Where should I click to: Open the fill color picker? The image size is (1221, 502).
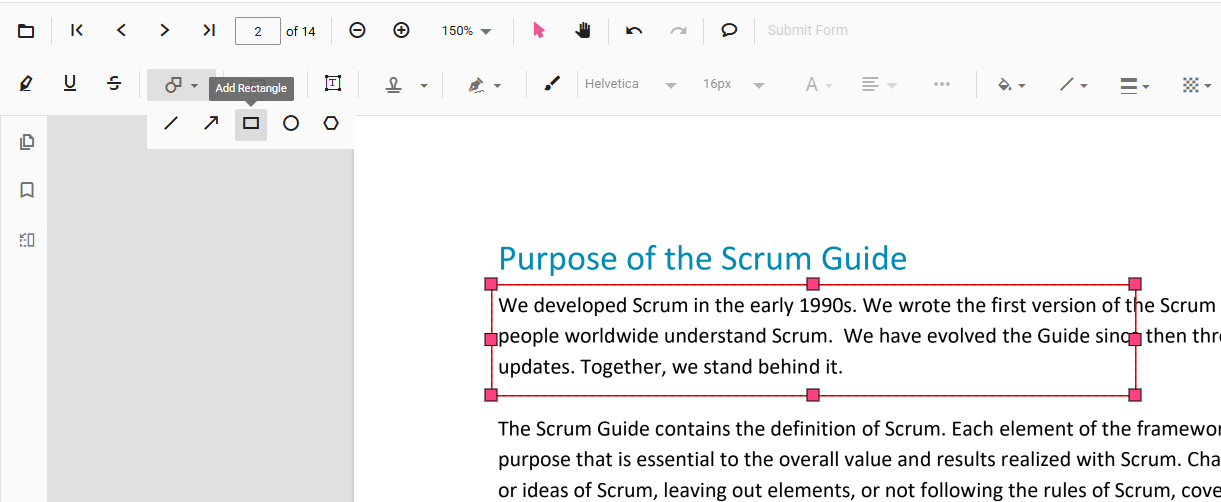(1011, 85)
